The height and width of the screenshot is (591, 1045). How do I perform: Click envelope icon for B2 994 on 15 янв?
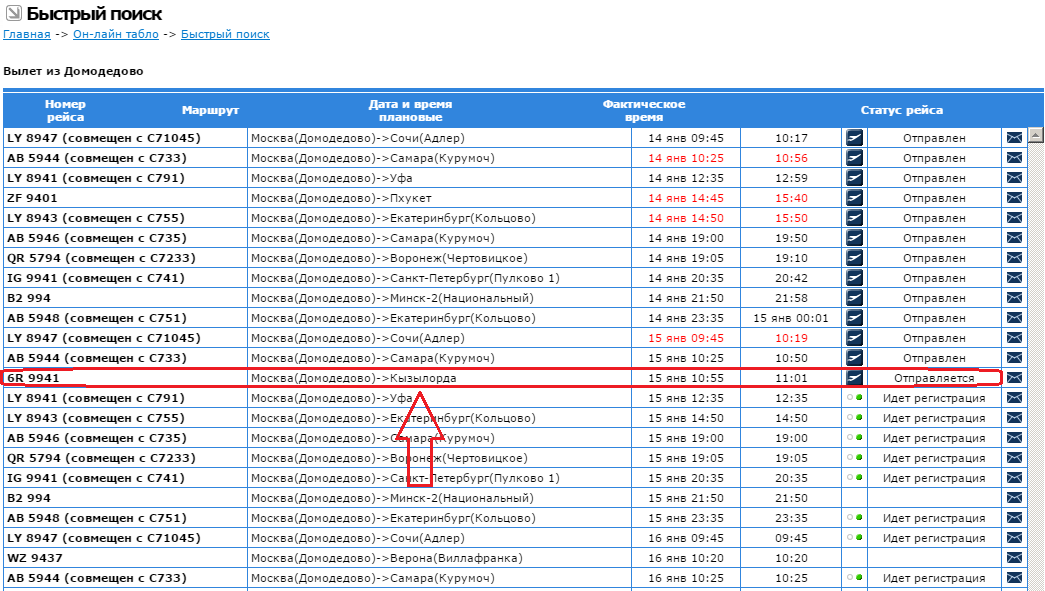click(1014, 498)
